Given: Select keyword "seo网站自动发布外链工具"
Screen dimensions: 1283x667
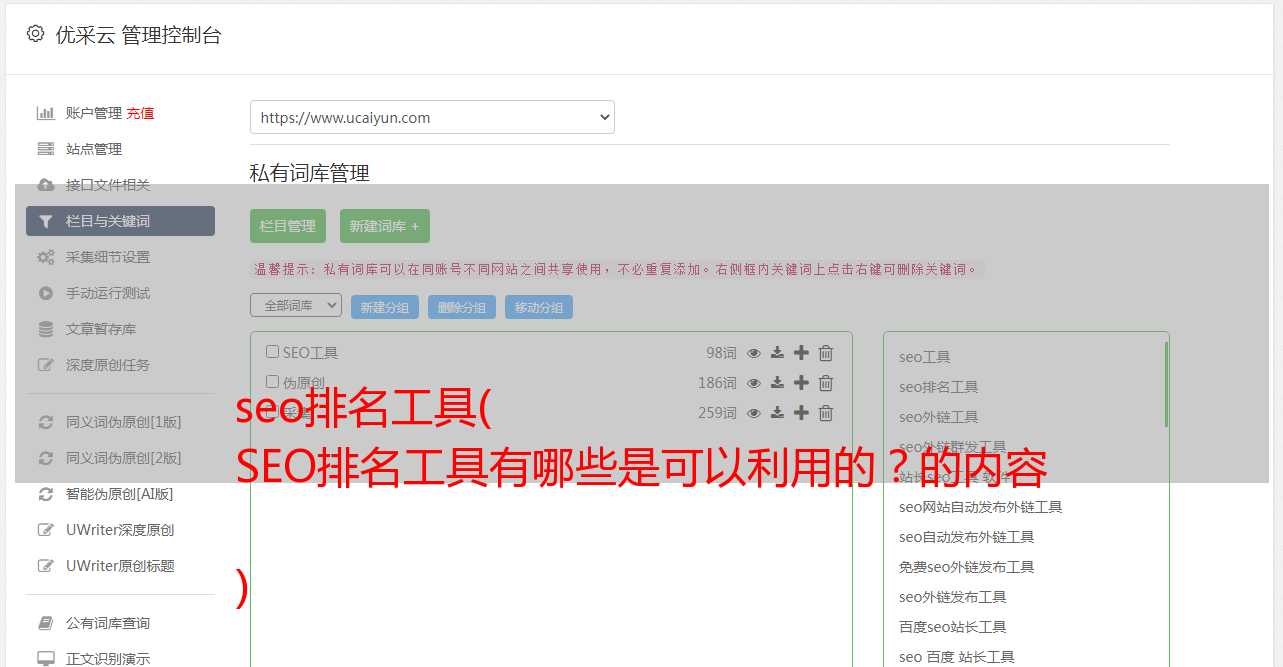Looking at the screenshot, I should (981, 507).
